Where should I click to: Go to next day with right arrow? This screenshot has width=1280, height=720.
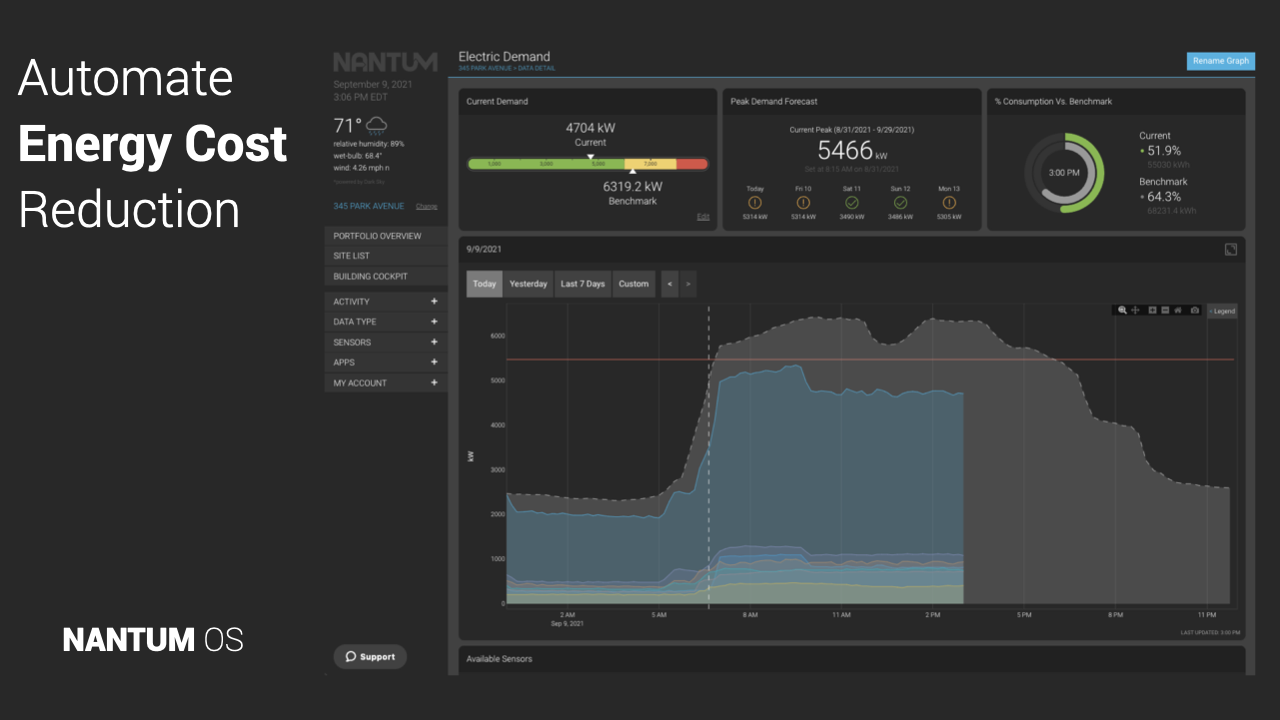tap(688, 284)
